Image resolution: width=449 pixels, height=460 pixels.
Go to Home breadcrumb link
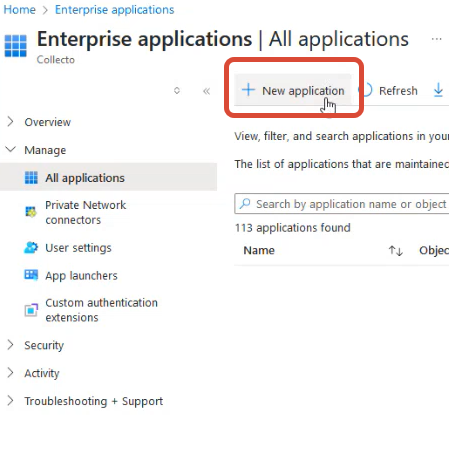(x=19, y=10)
